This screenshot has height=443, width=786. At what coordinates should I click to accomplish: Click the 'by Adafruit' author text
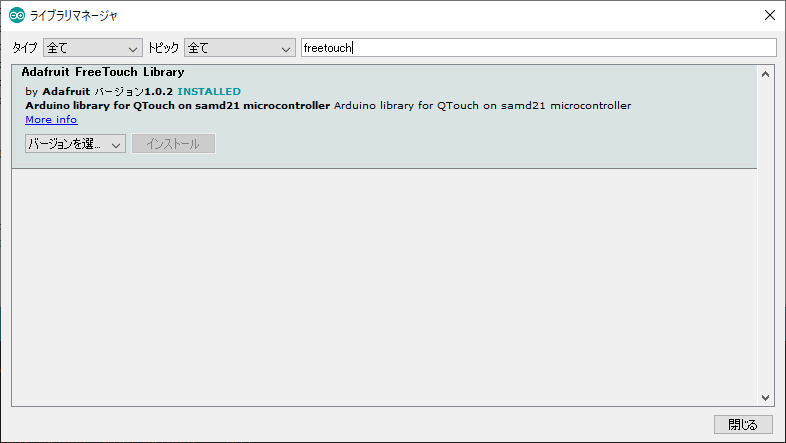58,92
